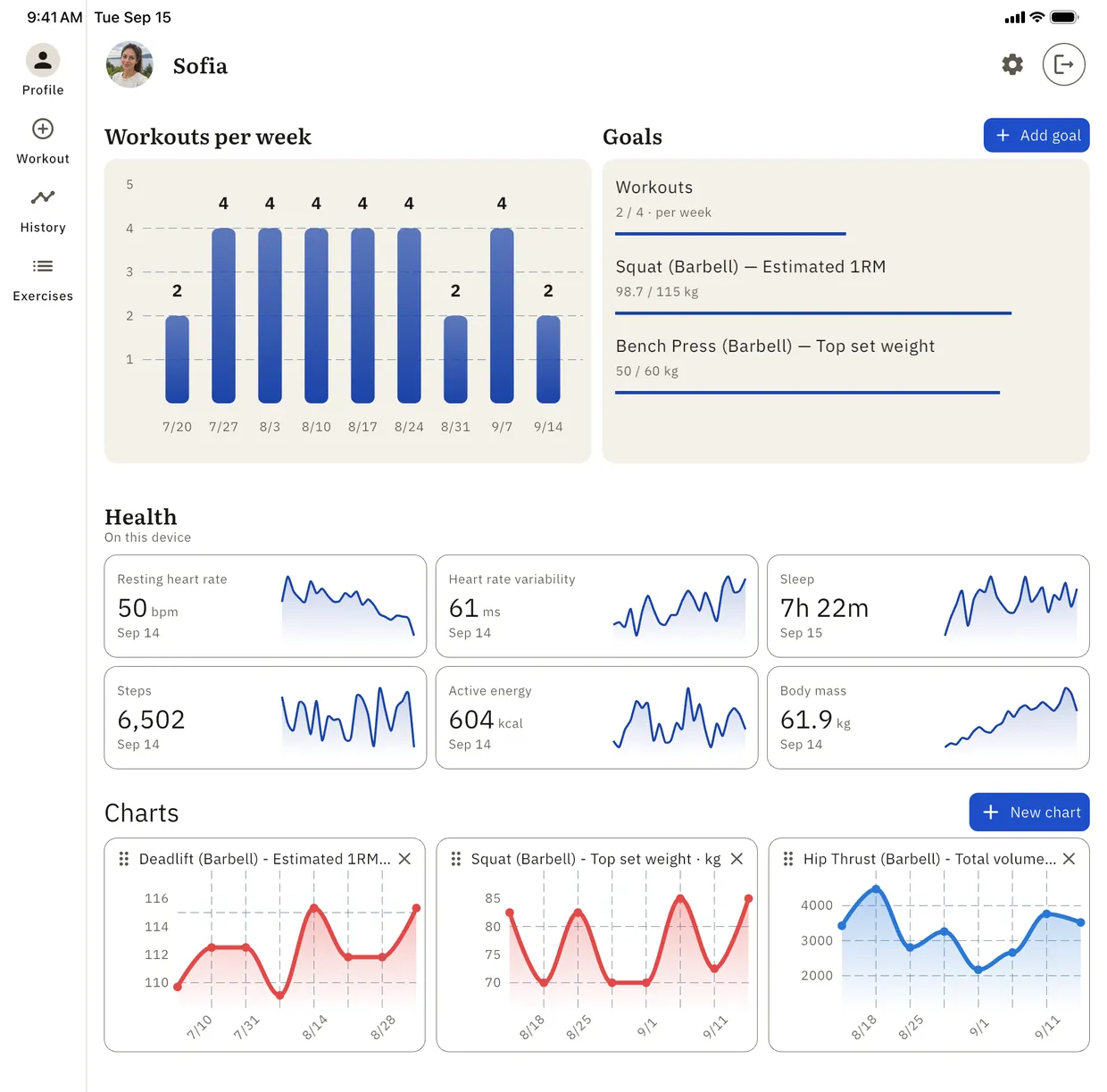Click the New chart button
The height and width of the screenshot is (1092, 1107).
[1029, 812]
